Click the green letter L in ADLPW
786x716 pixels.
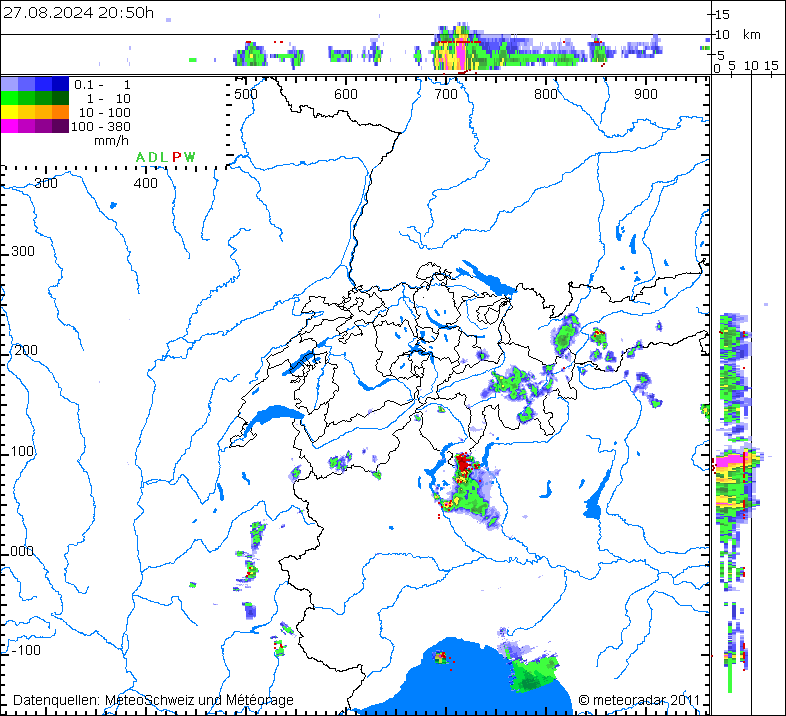[164, 157]
